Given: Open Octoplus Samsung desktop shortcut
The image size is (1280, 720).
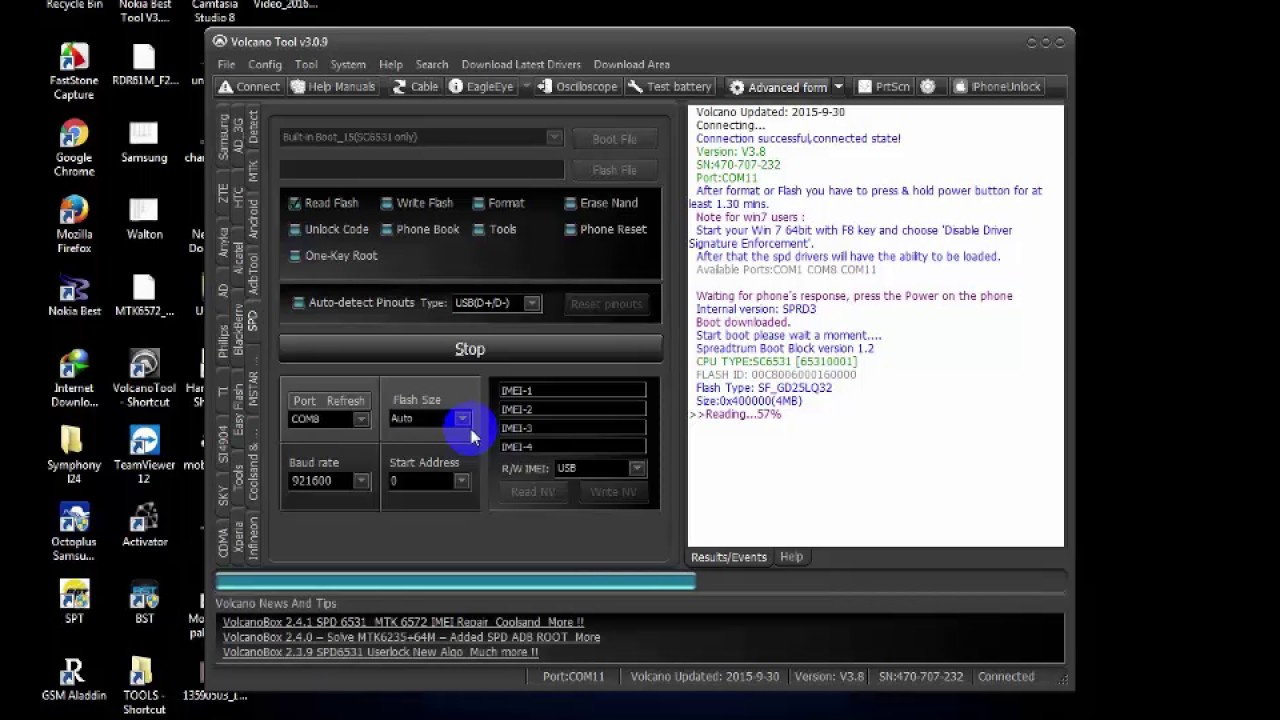Looking at the screenshot, I should point(74,533).
